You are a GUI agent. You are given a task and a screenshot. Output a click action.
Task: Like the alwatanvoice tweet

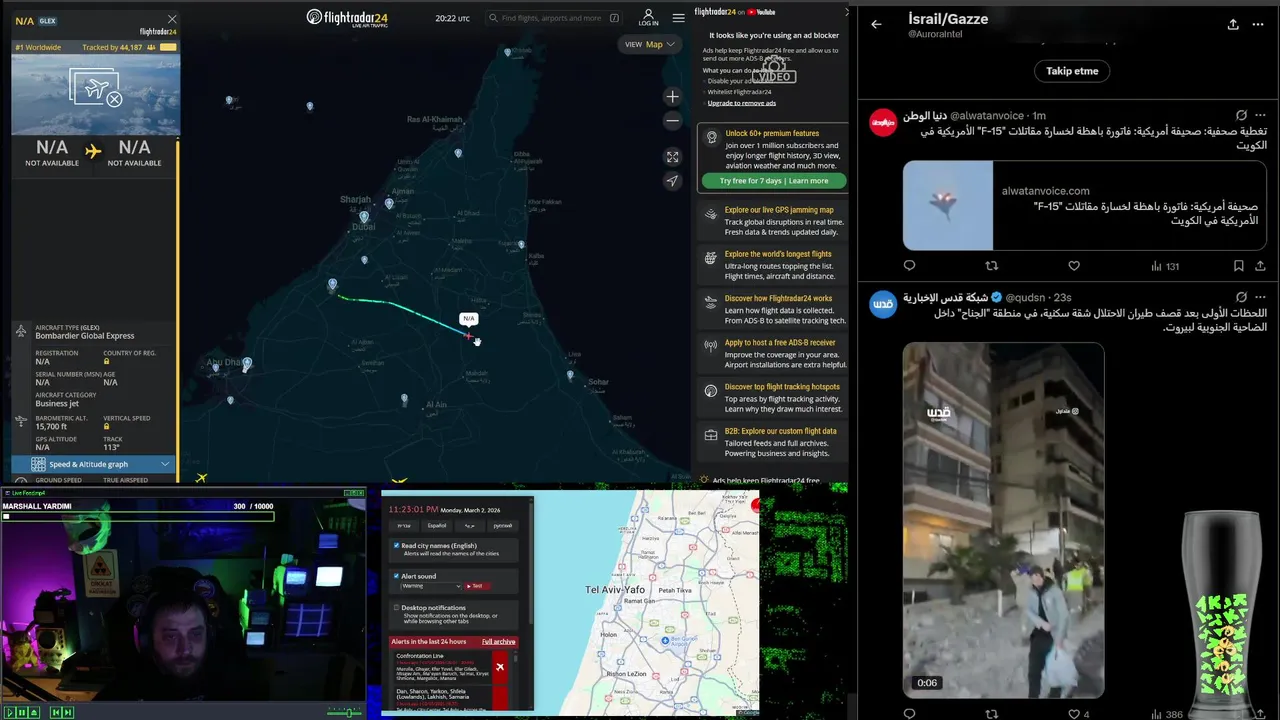pyautogui.click(x=1074, y=266)
